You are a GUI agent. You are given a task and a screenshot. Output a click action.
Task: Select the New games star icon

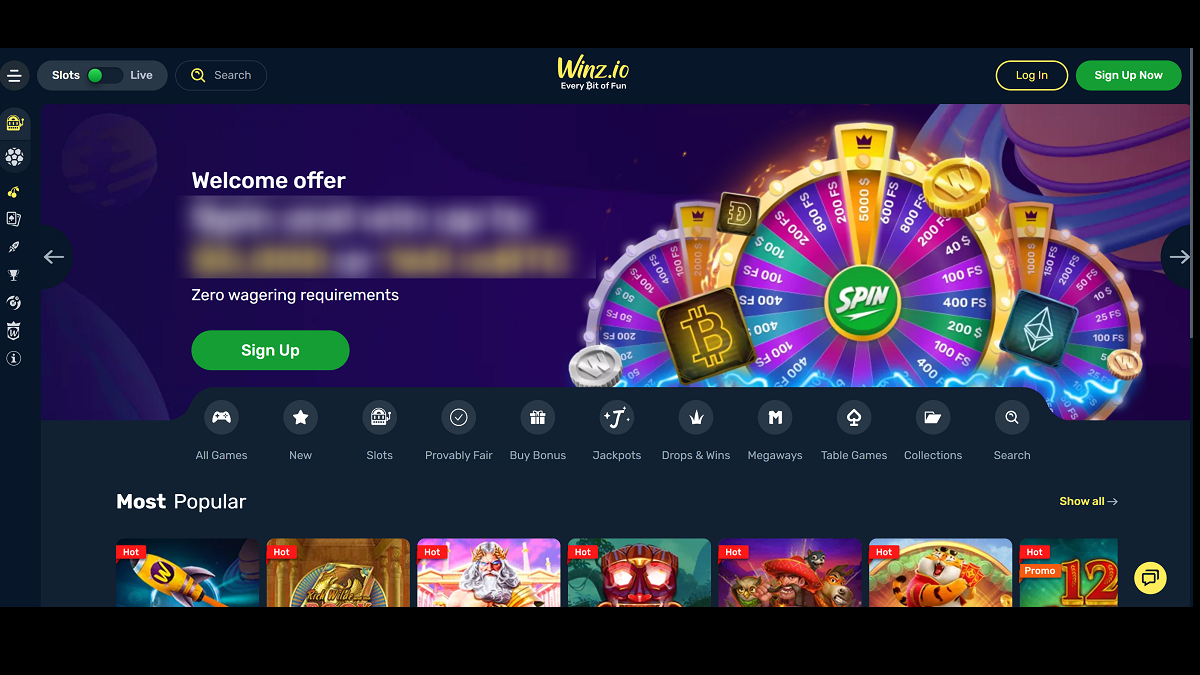click(300, 418)
